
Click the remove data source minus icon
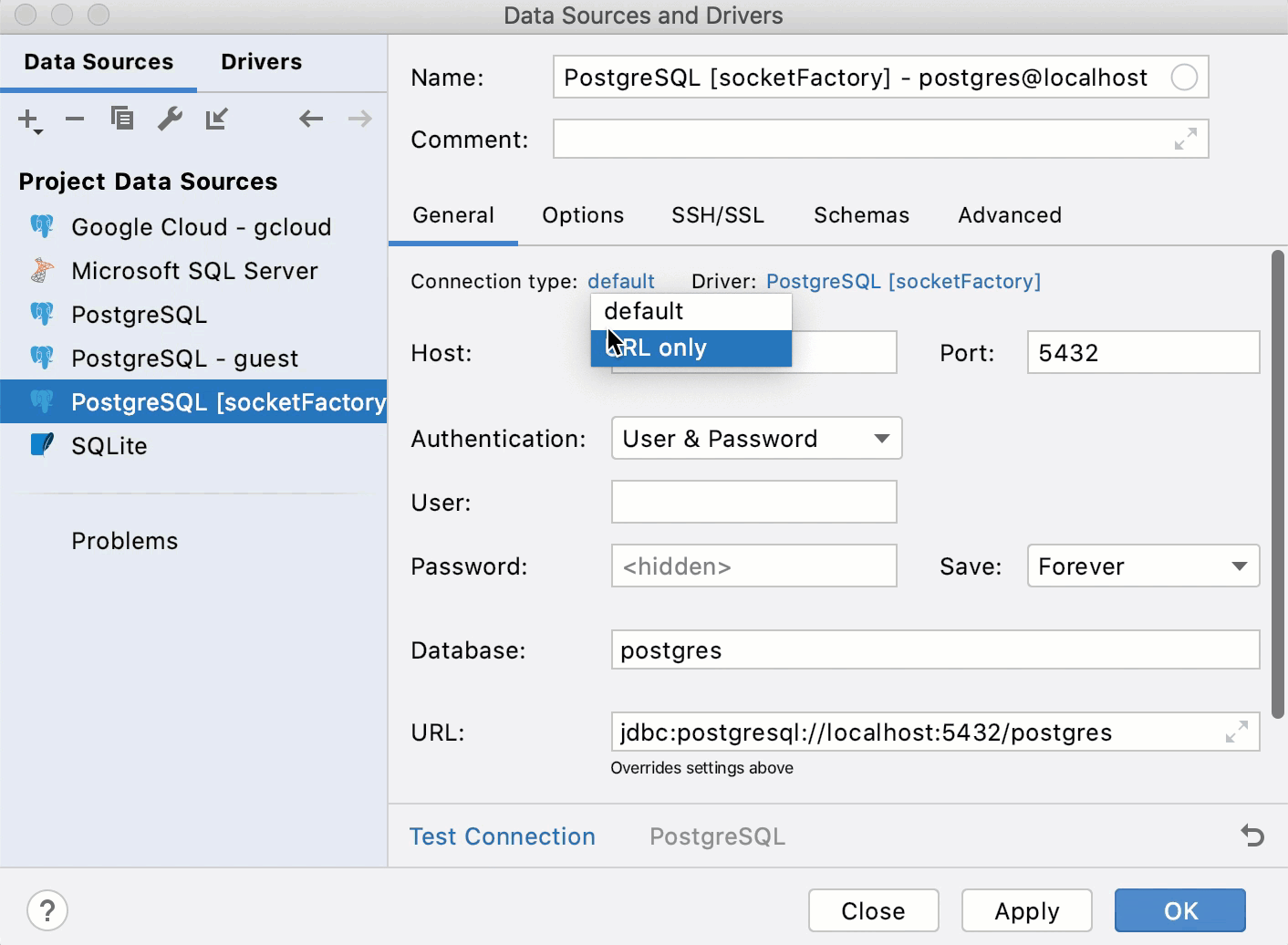(75, 119)
